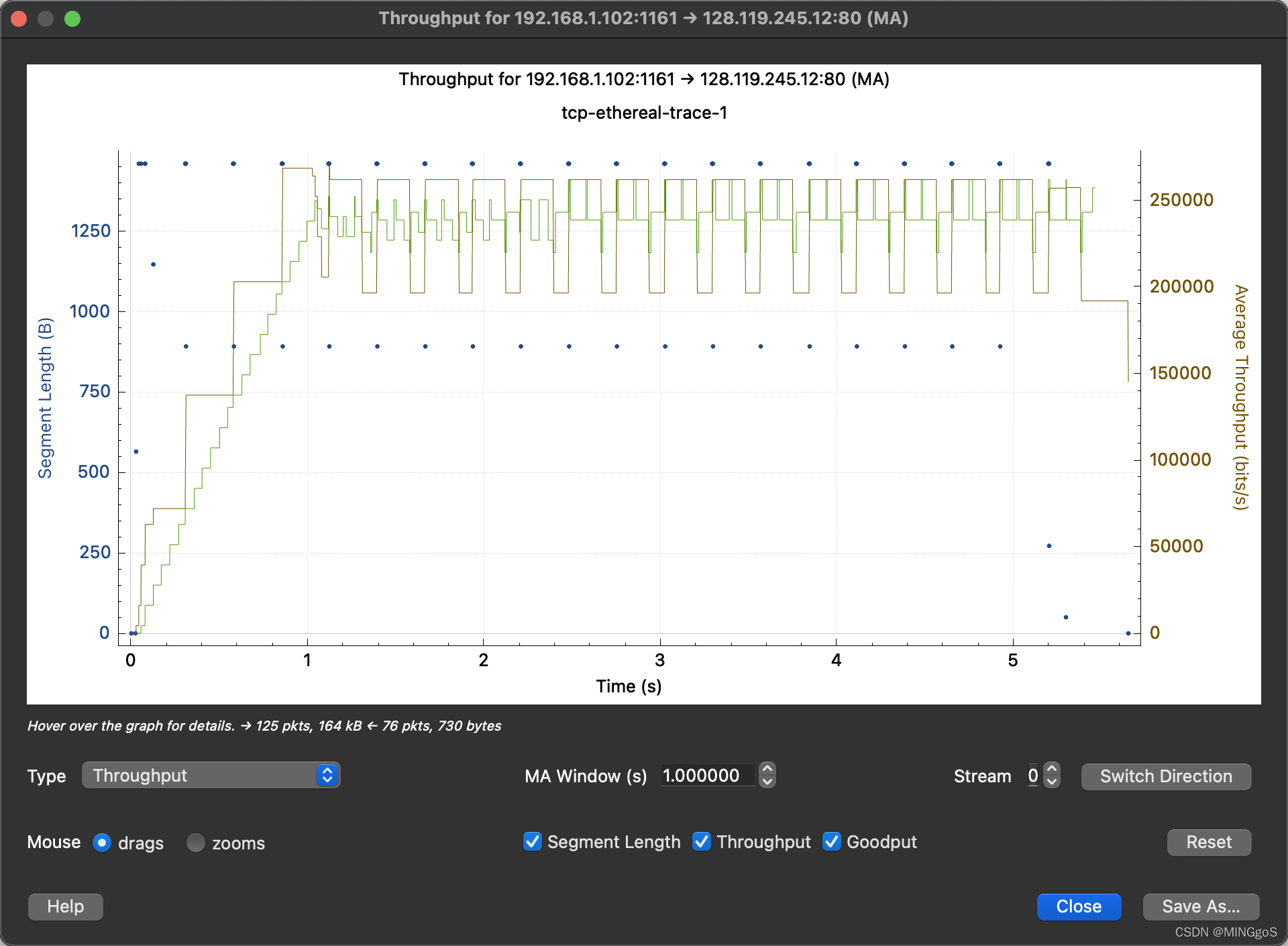Click Save As to export the graph
Viewport: 1288px width, 946px height.
coord(1200,906)
